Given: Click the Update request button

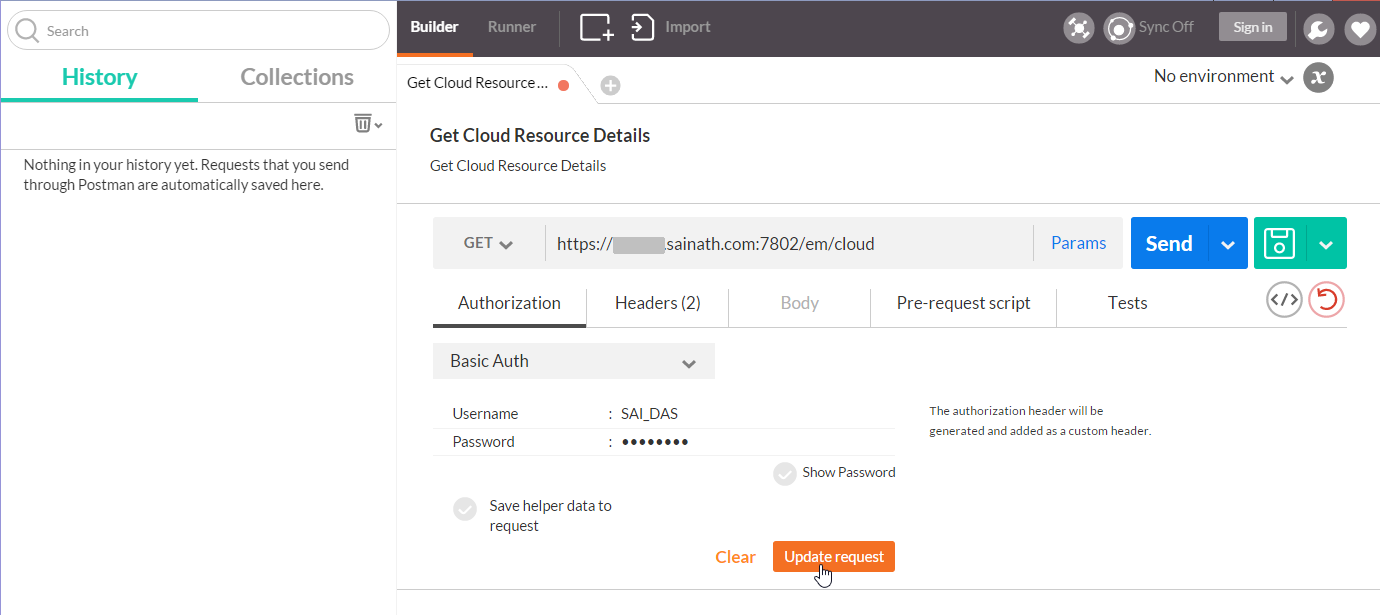Looking at the screenshot, I should click(x=834, y=557).
